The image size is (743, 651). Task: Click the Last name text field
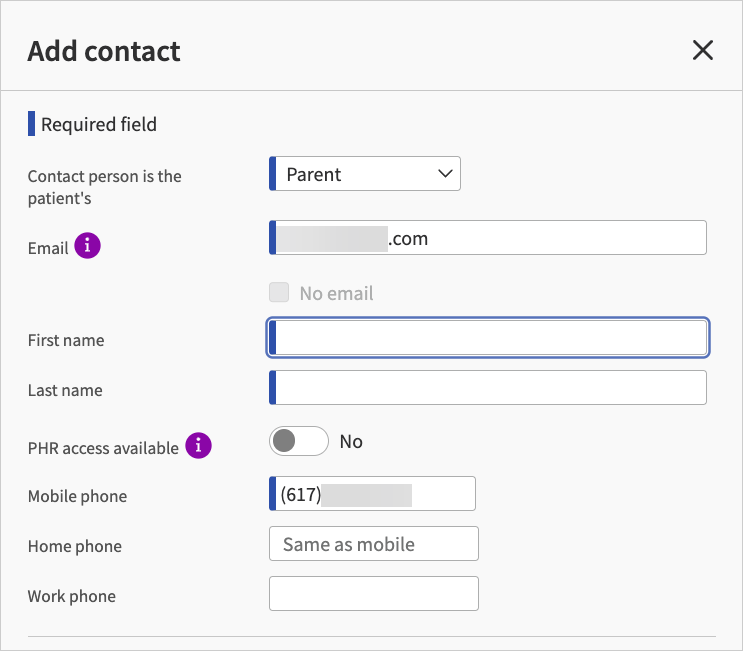pyautogui.click(x=490, y=388)
